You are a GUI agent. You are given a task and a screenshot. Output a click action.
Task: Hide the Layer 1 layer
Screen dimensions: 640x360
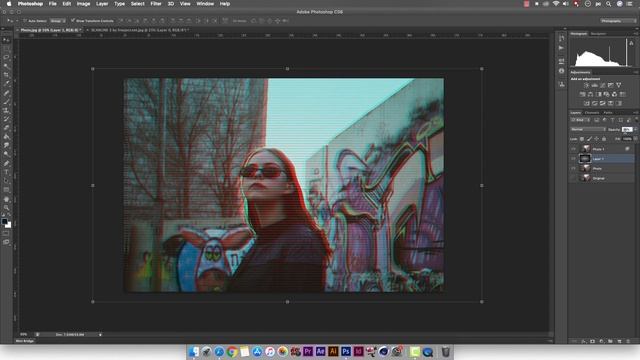(x=573, y=158)
